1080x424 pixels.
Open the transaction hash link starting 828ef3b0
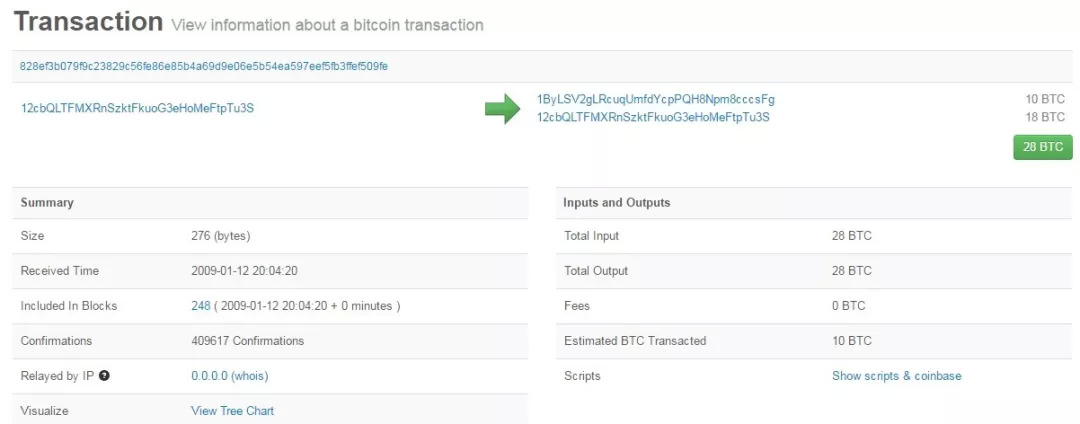(x=204, y=66)
